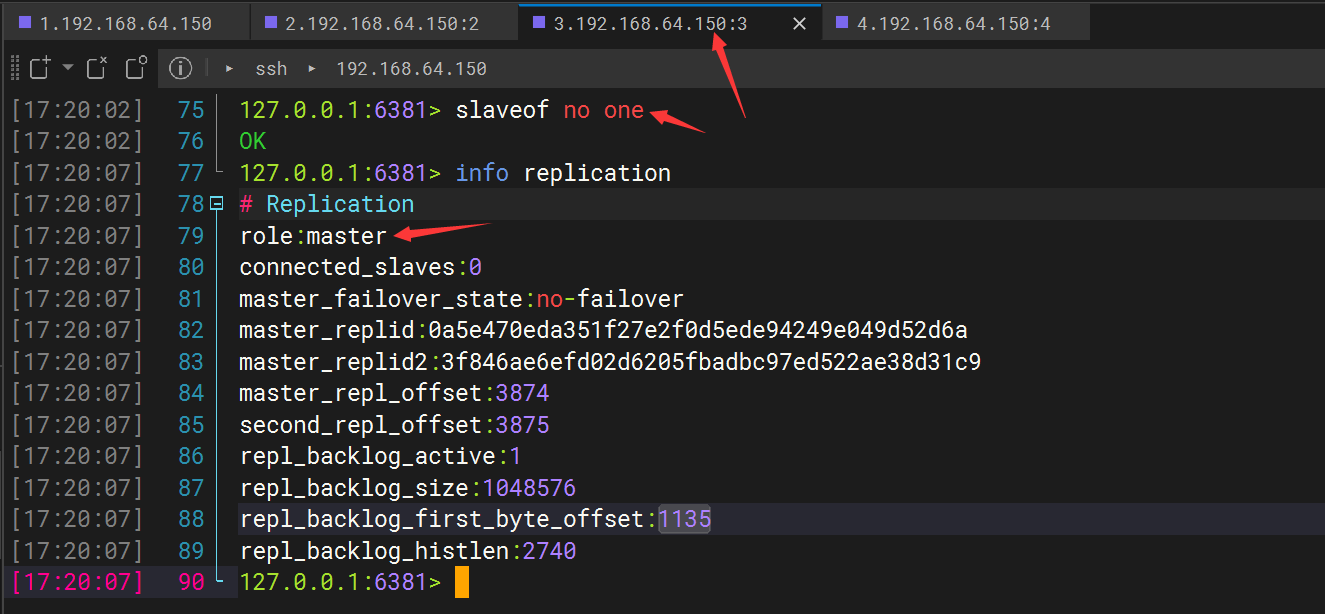This screenshot has width=1325, height=614.
Task: Click the ssh breadcrumb segment
Action: (x=271, y=69)
